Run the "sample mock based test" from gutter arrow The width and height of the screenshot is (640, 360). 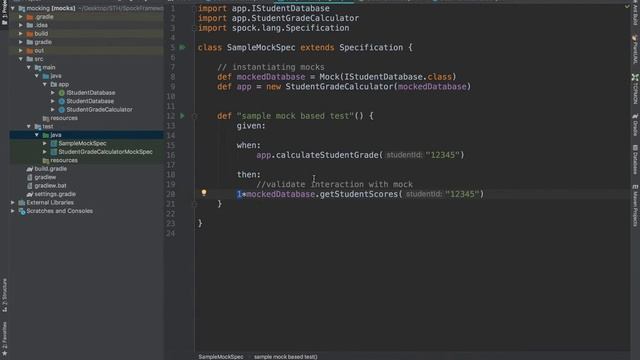point(182,116)
